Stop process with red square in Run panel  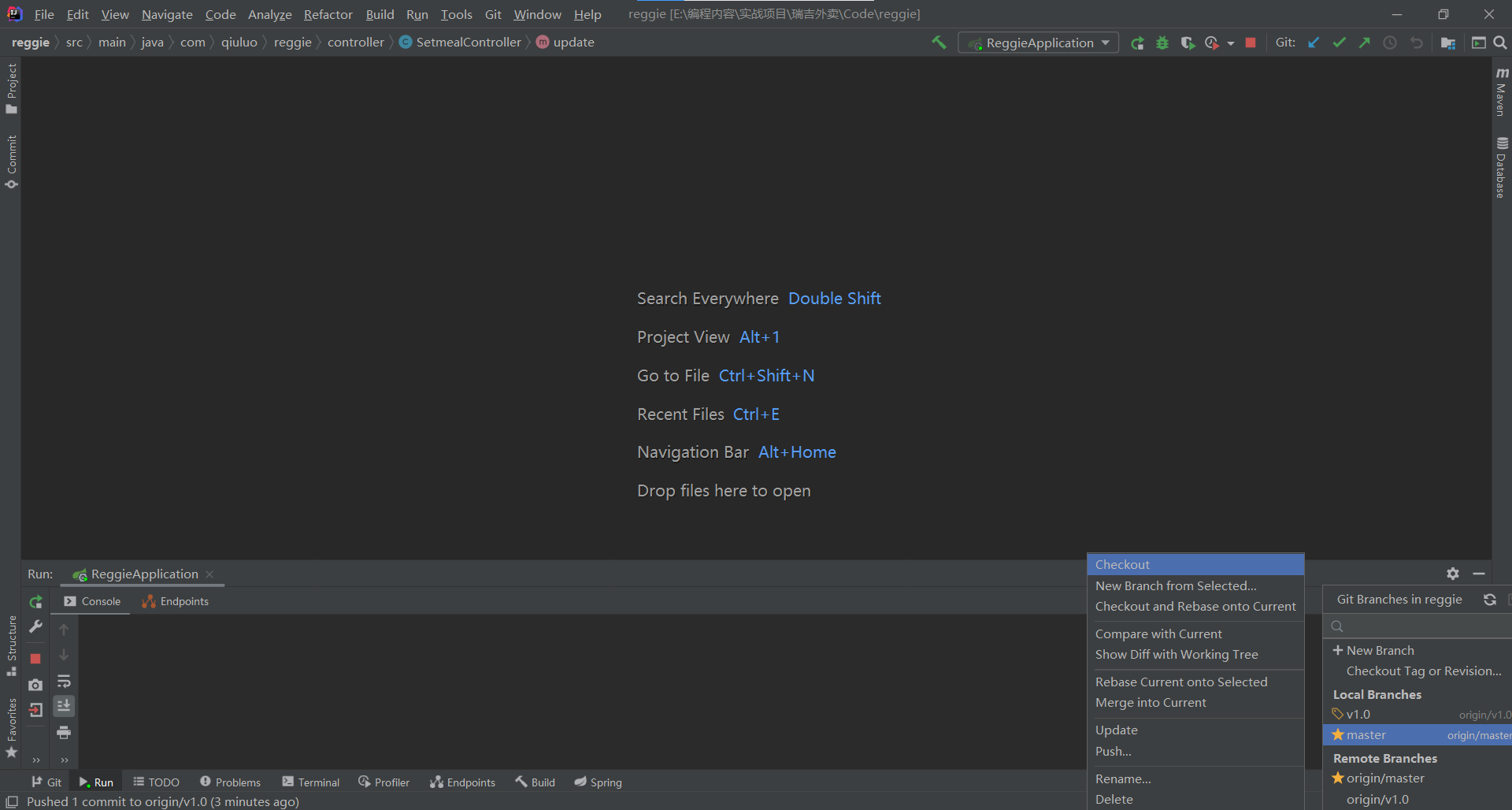coord(35,658)
